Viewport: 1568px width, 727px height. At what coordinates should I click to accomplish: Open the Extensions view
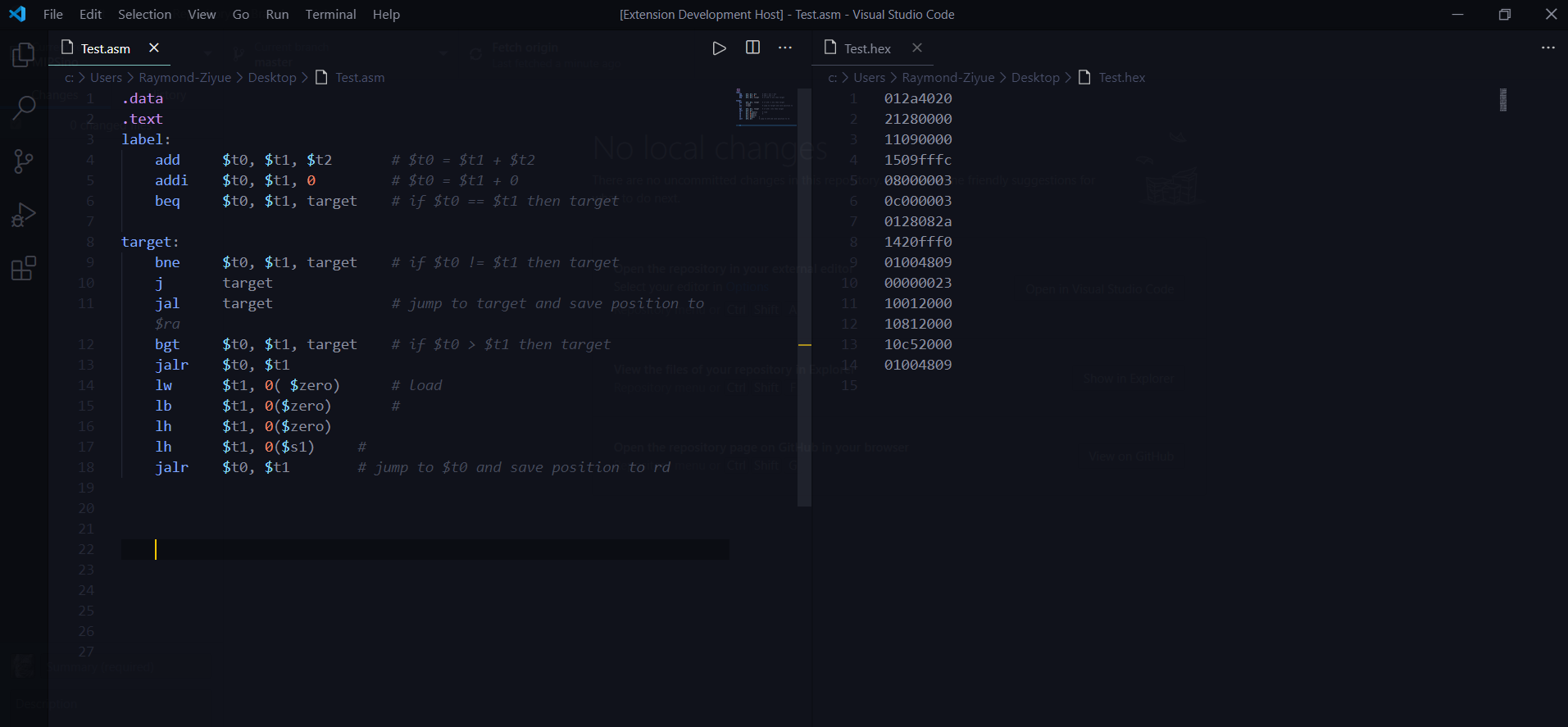(x=24, y=268)
